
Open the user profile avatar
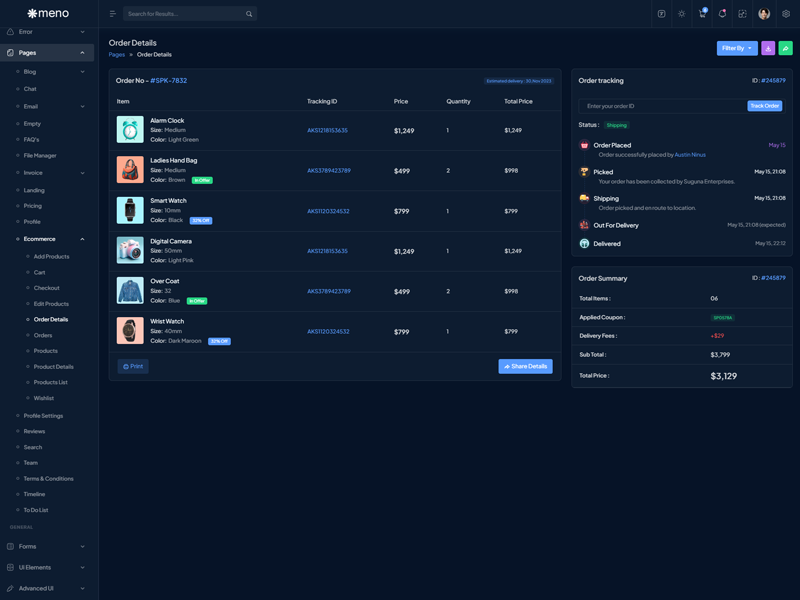click(764, 14)
